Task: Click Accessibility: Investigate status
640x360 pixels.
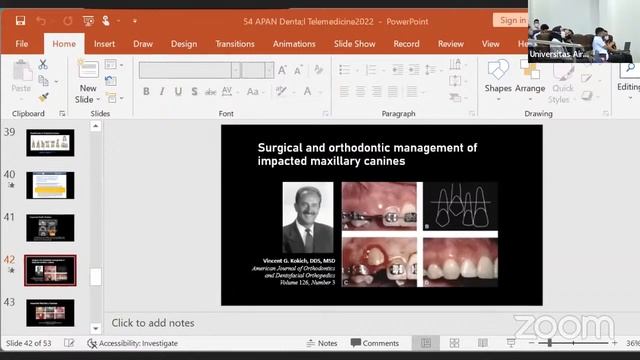Action: (133, 343)
